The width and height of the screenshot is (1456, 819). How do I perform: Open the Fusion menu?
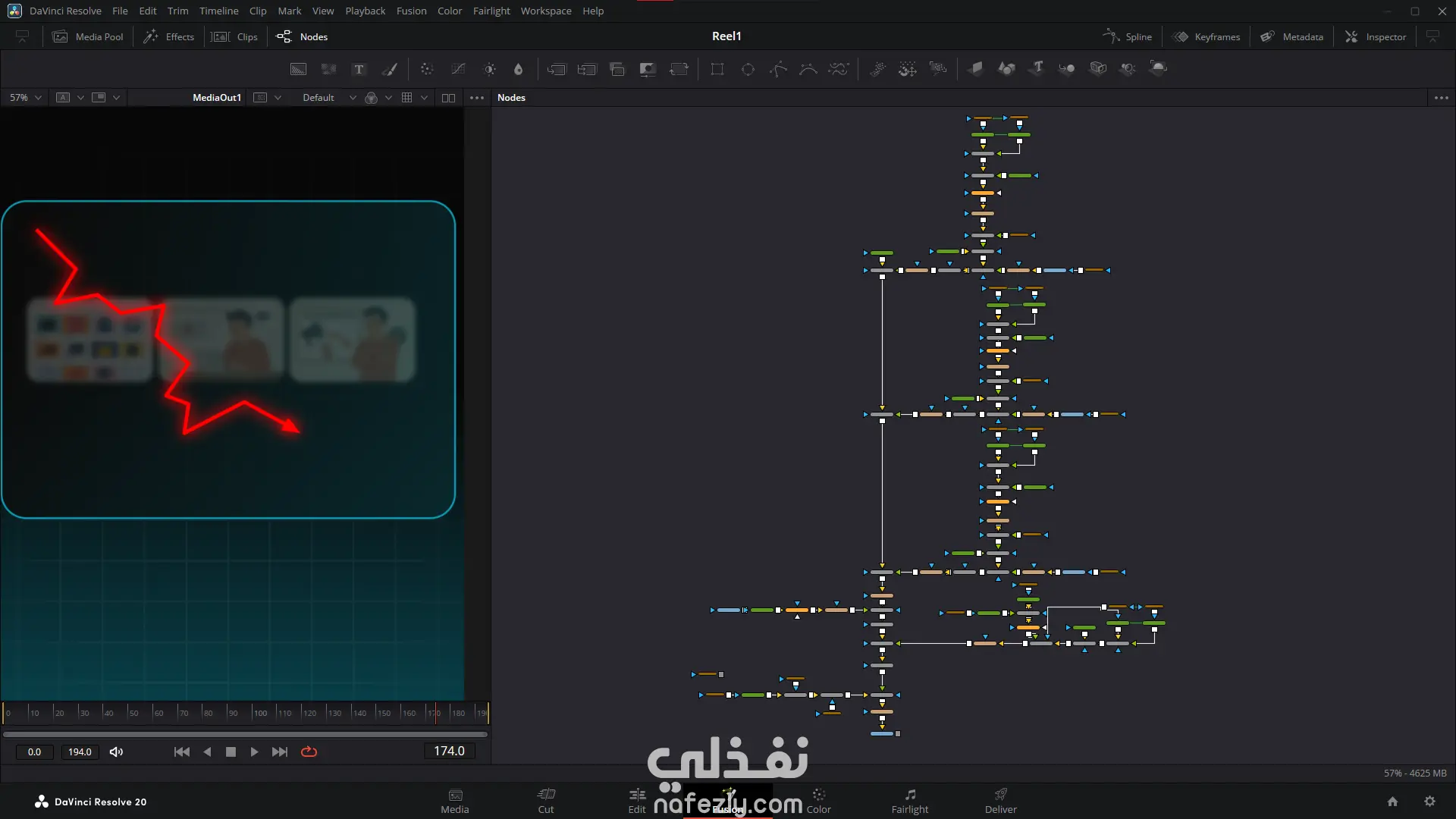pos(411,11)
